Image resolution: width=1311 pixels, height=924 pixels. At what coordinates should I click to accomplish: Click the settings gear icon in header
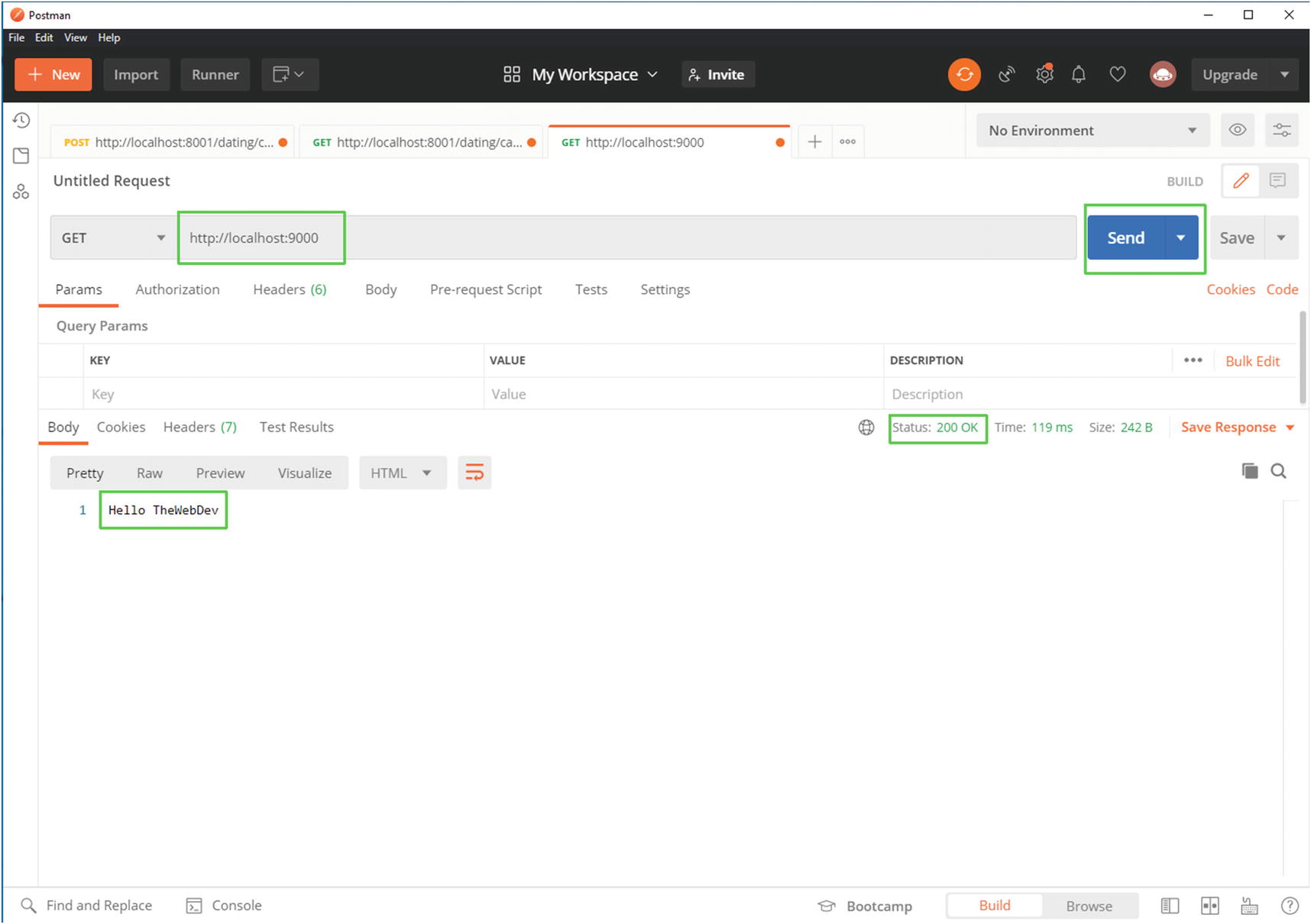pos(1044,75)
